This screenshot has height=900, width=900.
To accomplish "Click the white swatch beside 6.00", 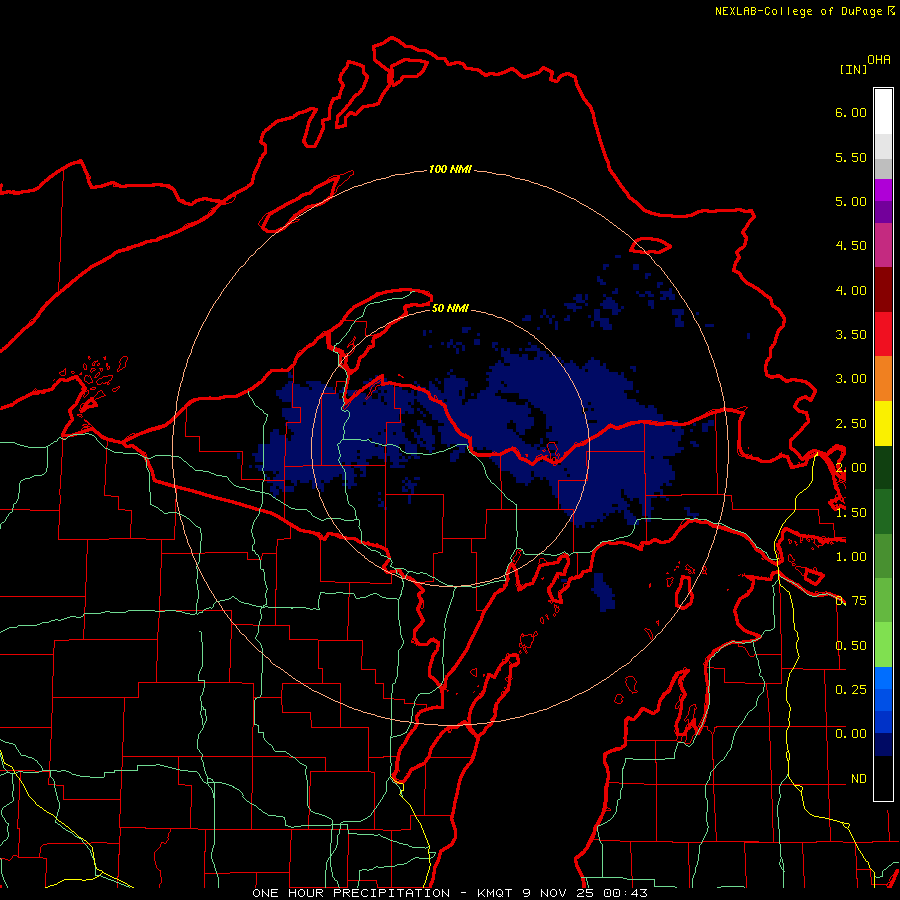I will click(x=883, y=112).
